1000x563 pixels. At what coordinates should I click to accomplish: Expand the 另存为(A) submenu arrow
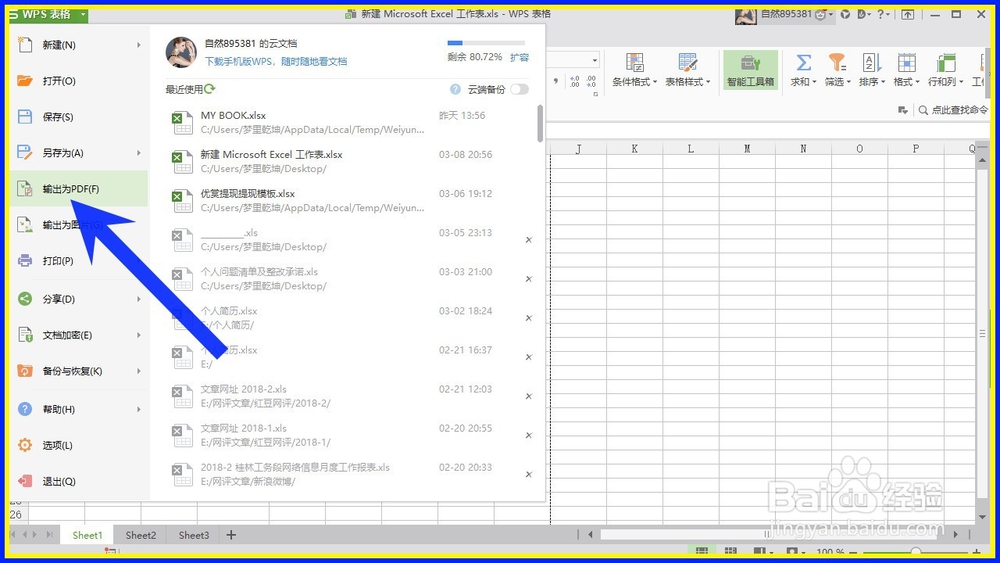click(x=138, y=153)
